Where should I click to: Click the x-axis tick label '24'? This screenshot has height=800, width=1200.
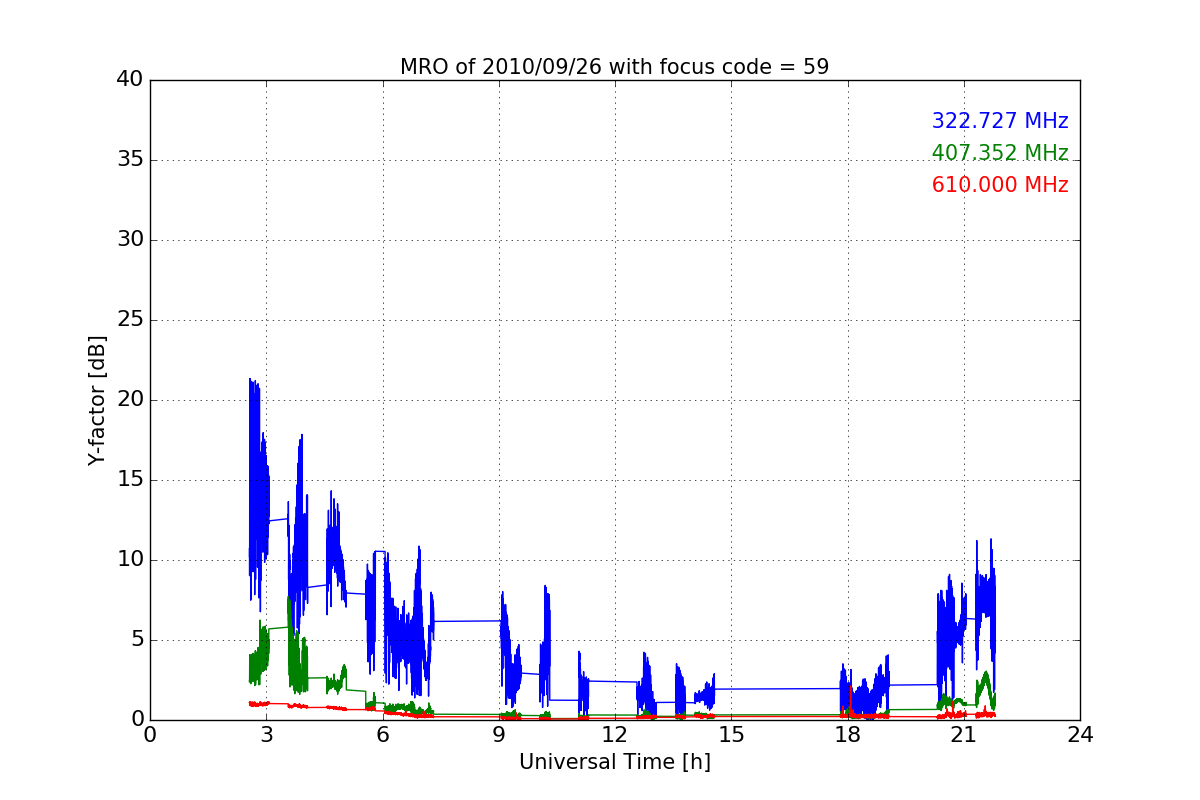click(1080, 735)
